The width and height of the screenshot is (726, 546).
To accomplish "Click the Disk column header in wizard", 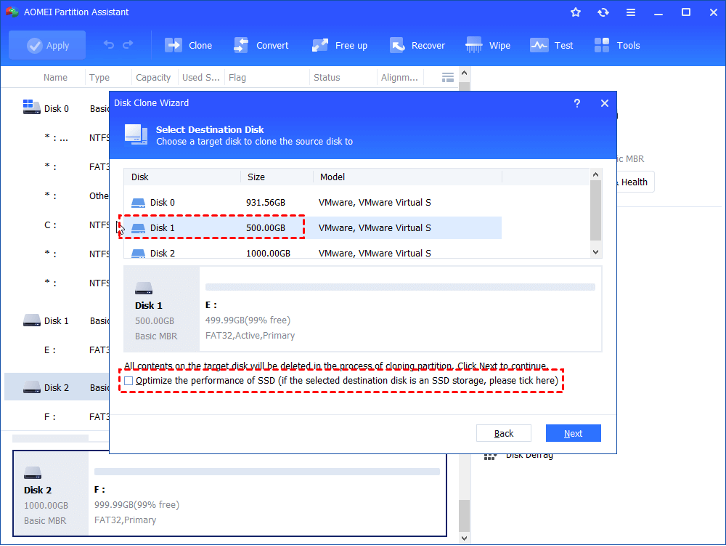I will tap(182, 177).
